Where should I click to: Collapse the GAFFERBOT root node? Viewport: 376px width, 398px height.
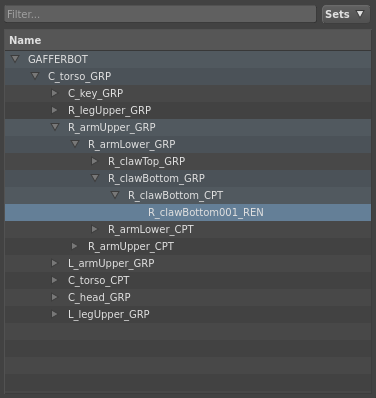[15, 59]
